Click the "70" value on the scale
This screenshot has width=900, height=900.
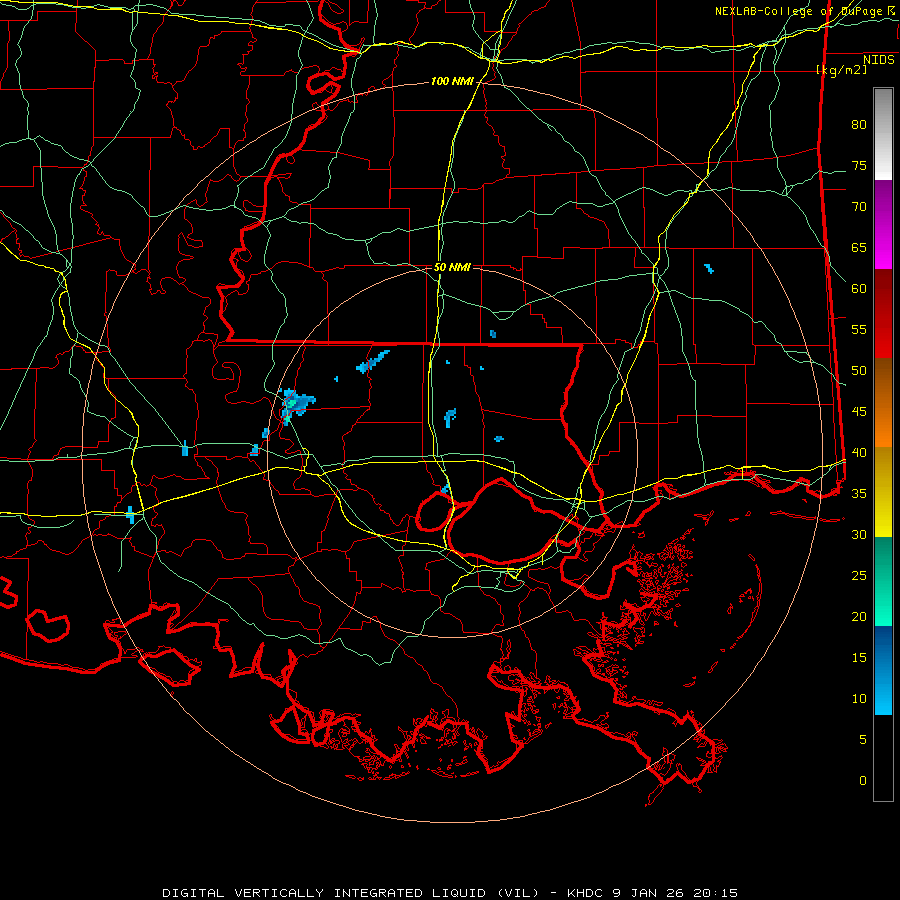[x=859, y=207]
